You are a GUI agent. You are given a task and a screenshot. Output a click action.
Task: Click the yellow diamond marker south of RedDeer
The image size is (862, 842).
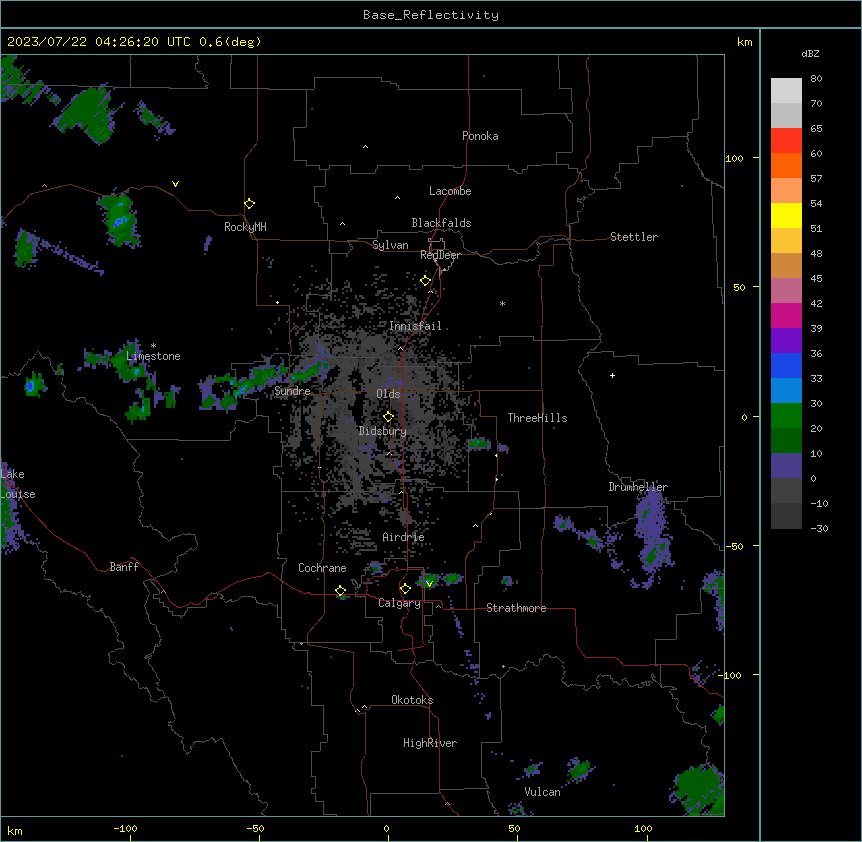point(425,281)
